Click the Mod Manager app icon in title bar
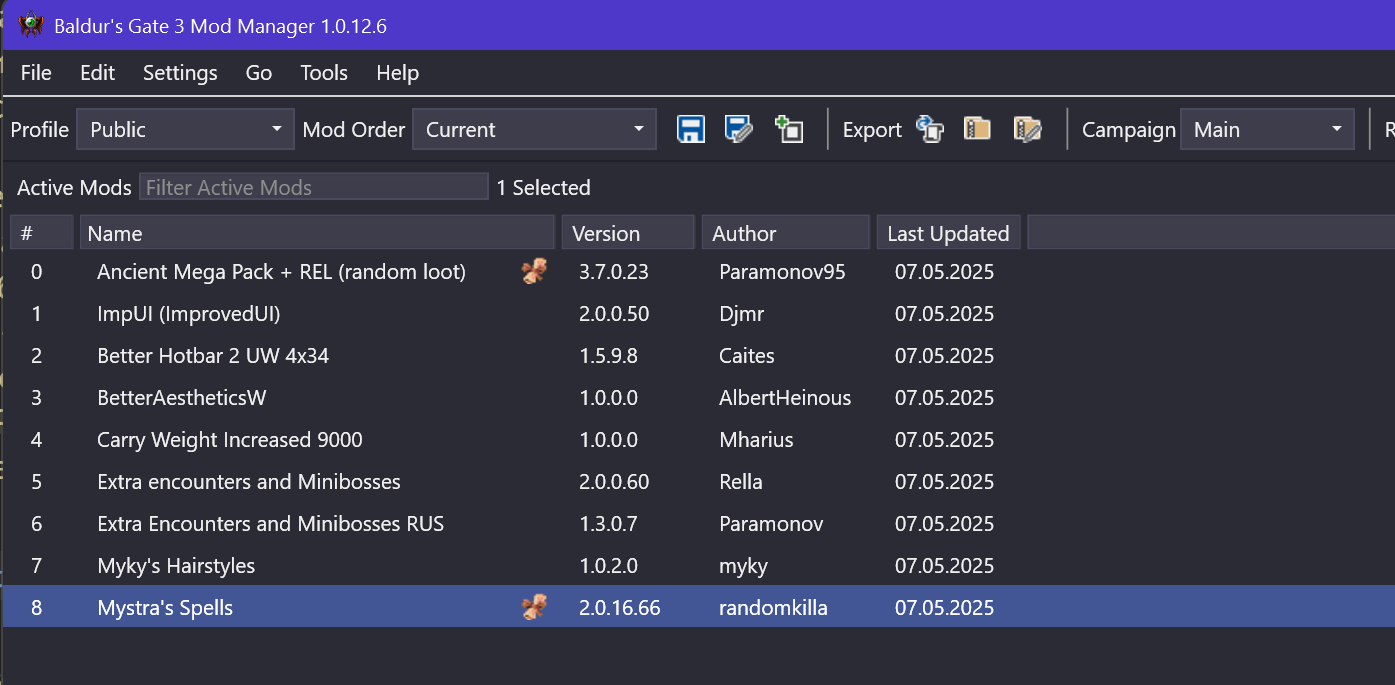Screen dimensions: 1395x685 [31, 25]
